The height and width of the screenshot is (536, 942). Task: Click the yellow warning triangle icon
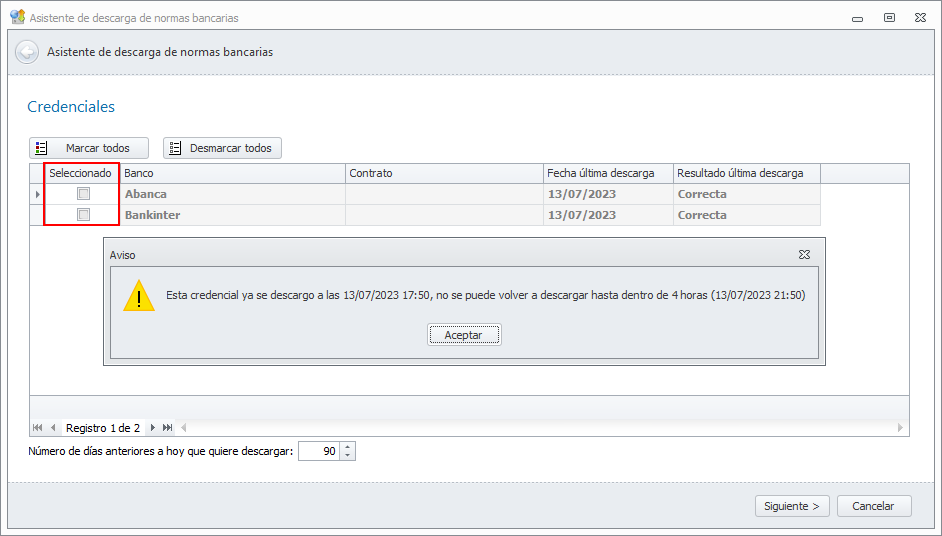[139, 296]
